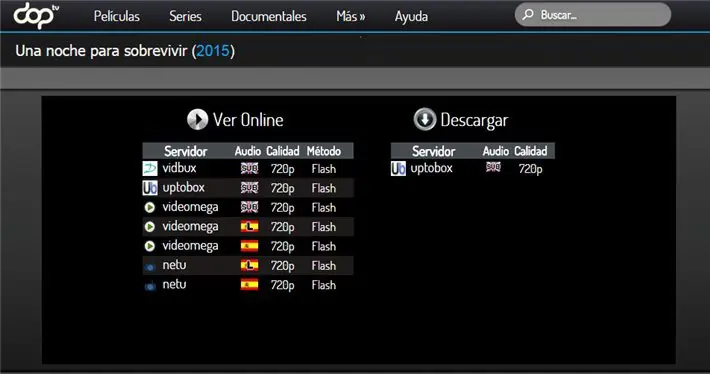Click the Calidad header in Ver Online table
710x374 pixels.
(283, 151)
